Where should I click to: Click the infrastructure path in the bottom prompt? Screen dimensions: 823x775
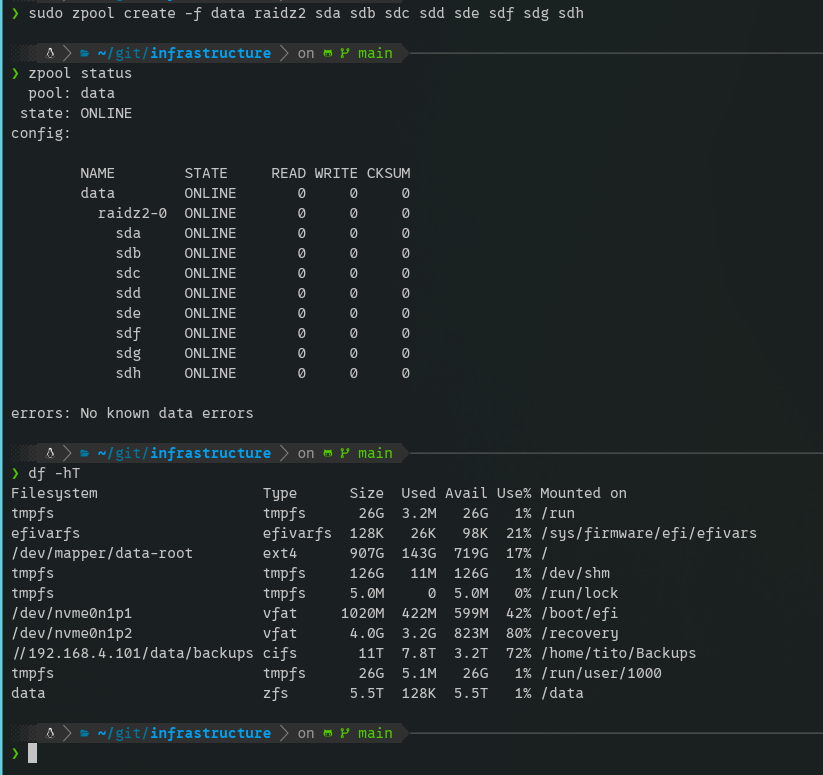[x=211, y=733]
